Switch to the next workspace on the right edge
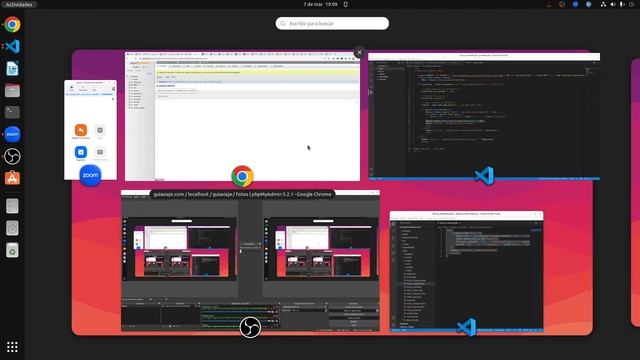 [636, 192]
